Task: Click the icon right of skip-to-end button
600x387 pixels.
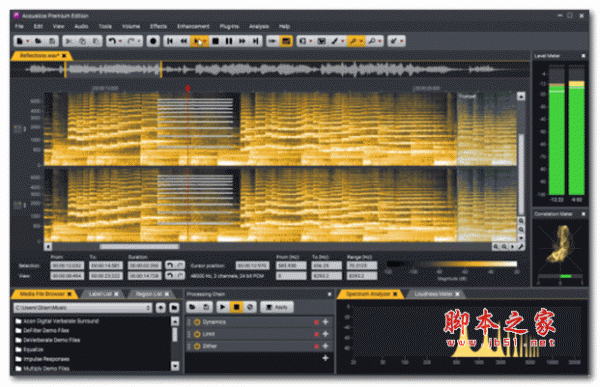Action: (x=272, y=41)
